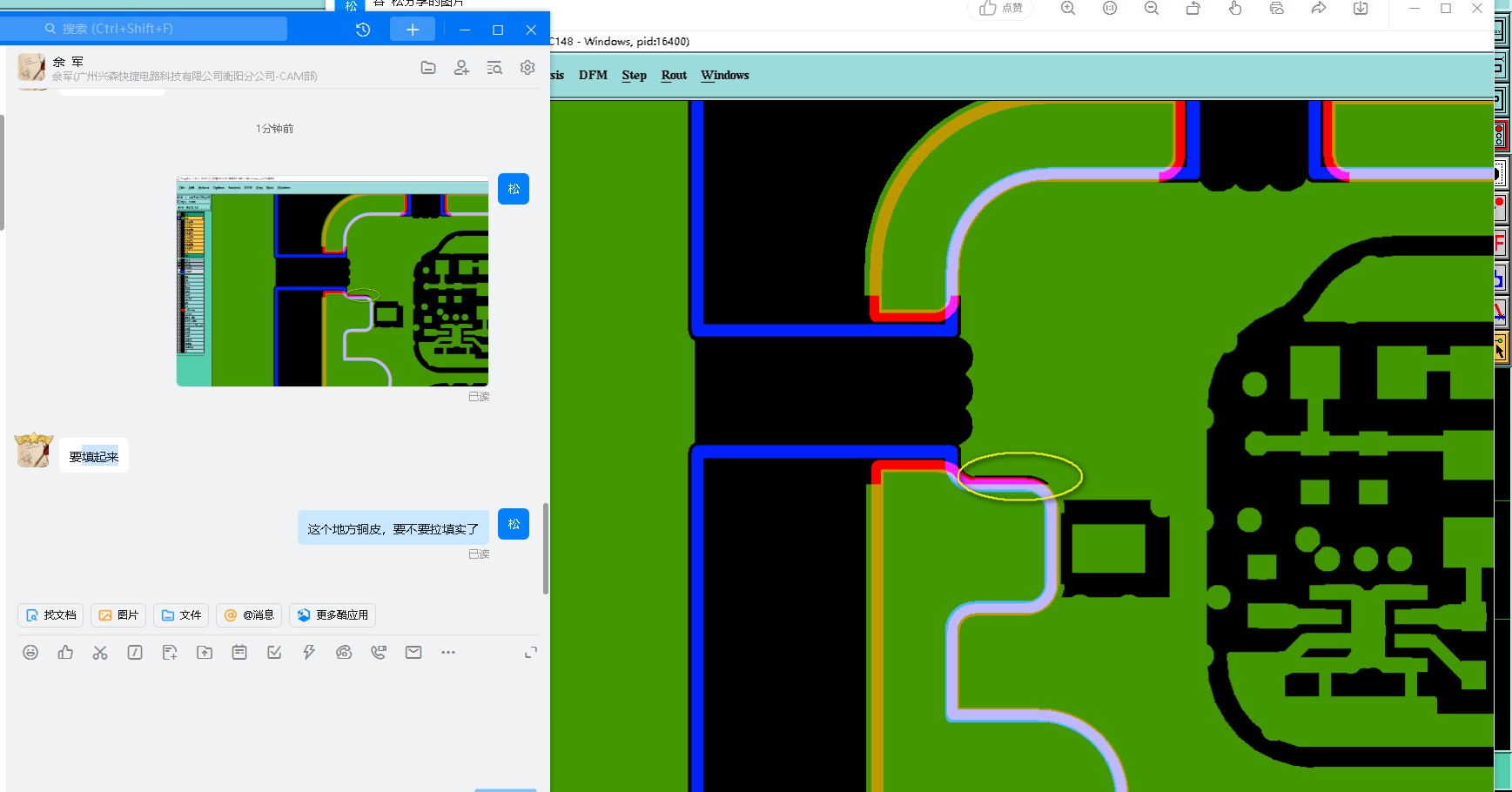Click the 这个地方铜皮 sent message bubble
Screen dimensions: 1512x792
pyautogui.click(x=393, y=528)
